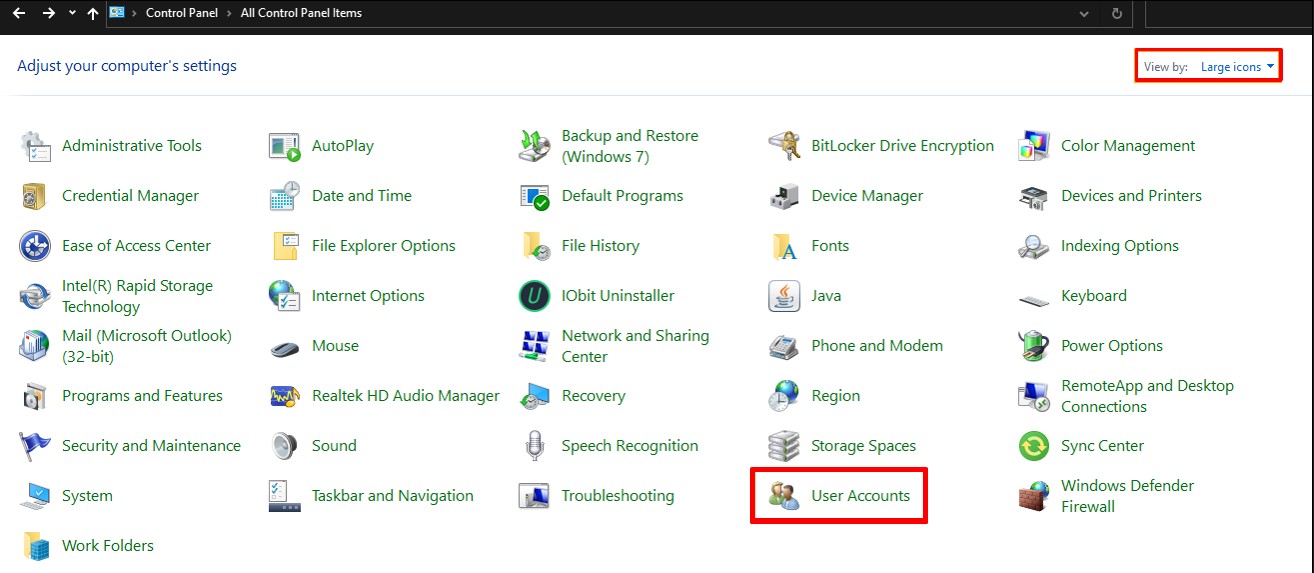Open the Intel Rapid Storage Technology icon
This screenshot has height=573, width=1314.
[x=35, y=296]
